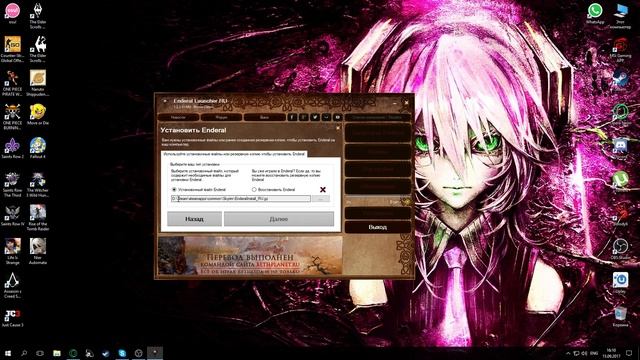Screen dimensions: 640x360
Task: Open OBS Studio desktop shortcut
Action: coord(620,249)
